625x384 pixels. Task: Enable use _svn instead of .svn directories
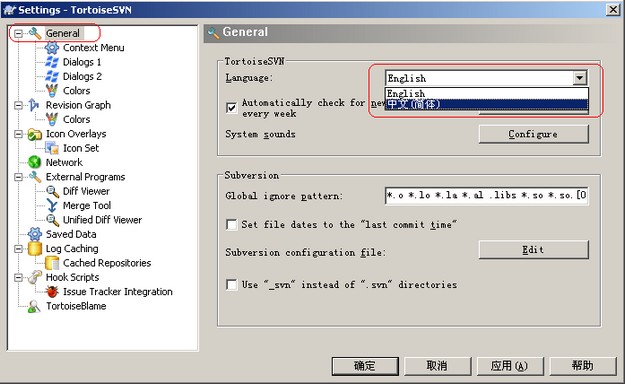coord(231,284)
